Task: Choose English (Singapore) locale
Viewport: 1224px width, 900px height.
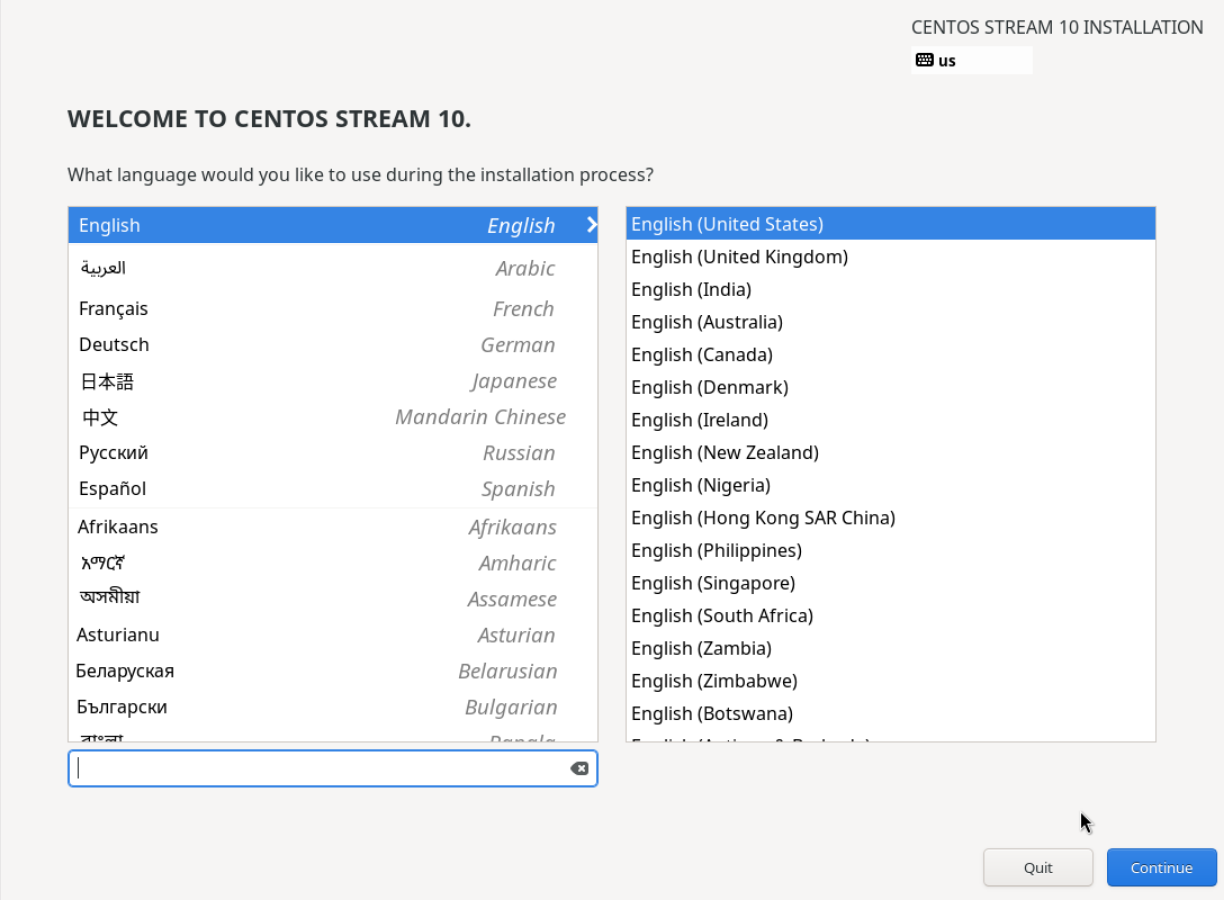Action: coord(891,583)
